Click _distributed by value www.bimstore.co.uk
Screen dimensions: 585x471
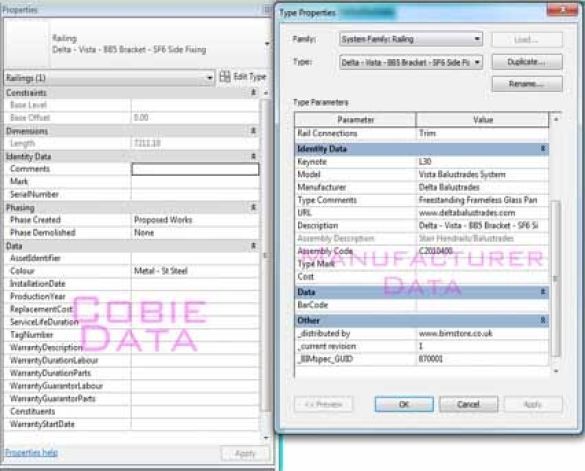click(x=482, y=333)
